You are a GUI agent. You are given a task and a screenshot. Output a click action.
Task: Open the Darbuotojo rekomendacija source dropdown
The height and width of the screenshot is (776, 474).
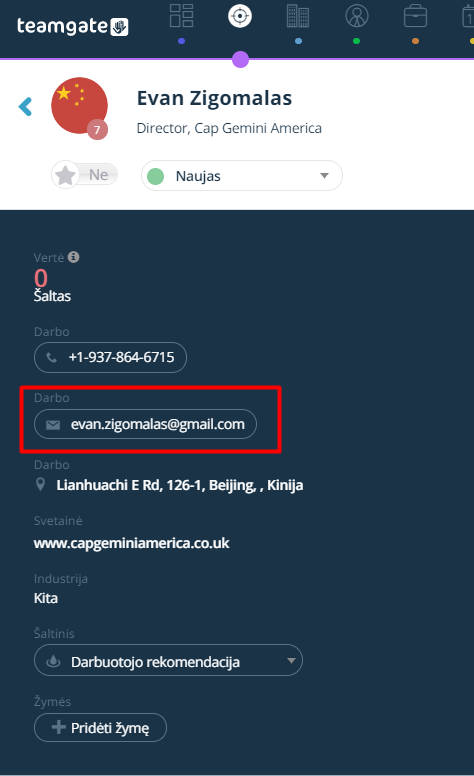[168, 660]
